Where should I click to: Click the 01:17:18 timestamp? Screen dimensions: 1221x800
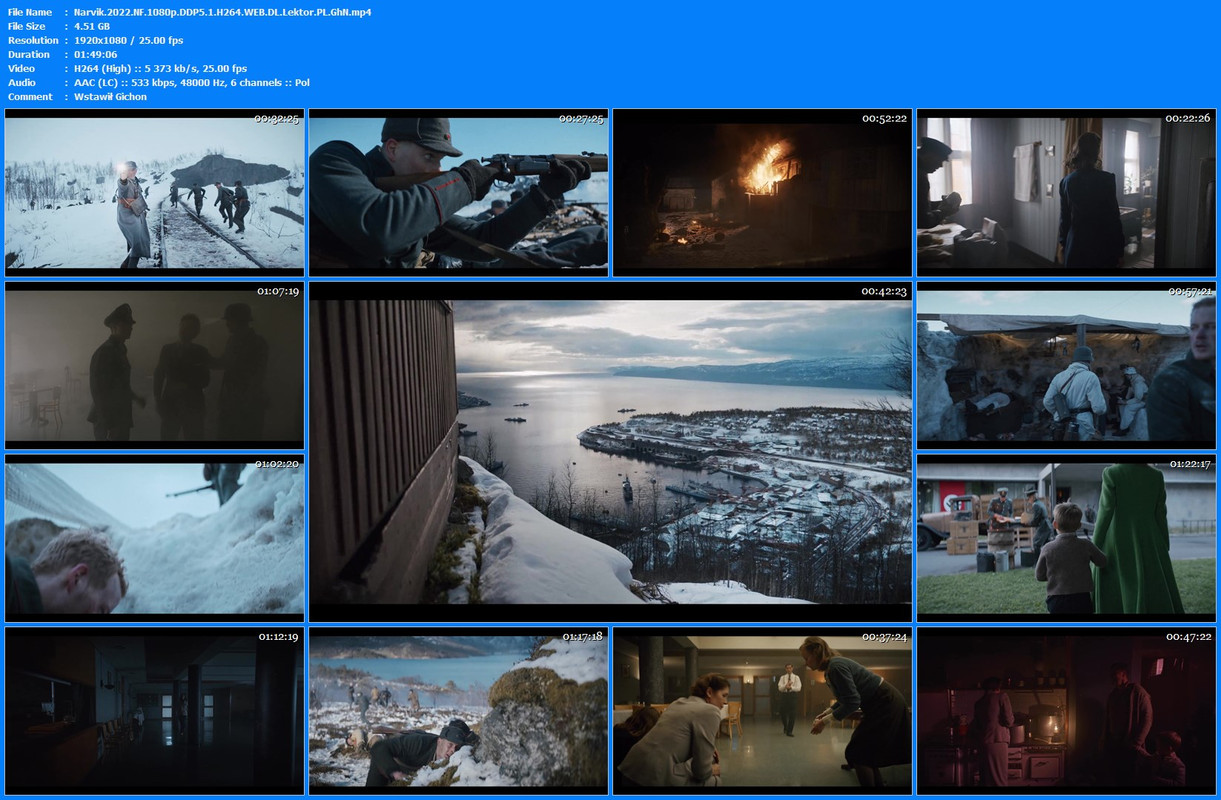point(581,636)
